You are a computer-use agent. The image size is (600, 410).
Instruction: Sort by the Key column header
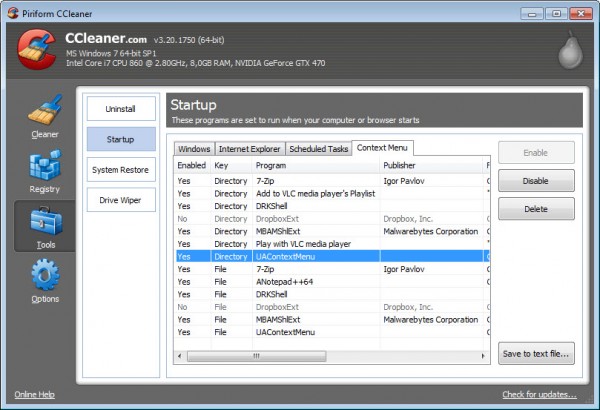(232, 165)
